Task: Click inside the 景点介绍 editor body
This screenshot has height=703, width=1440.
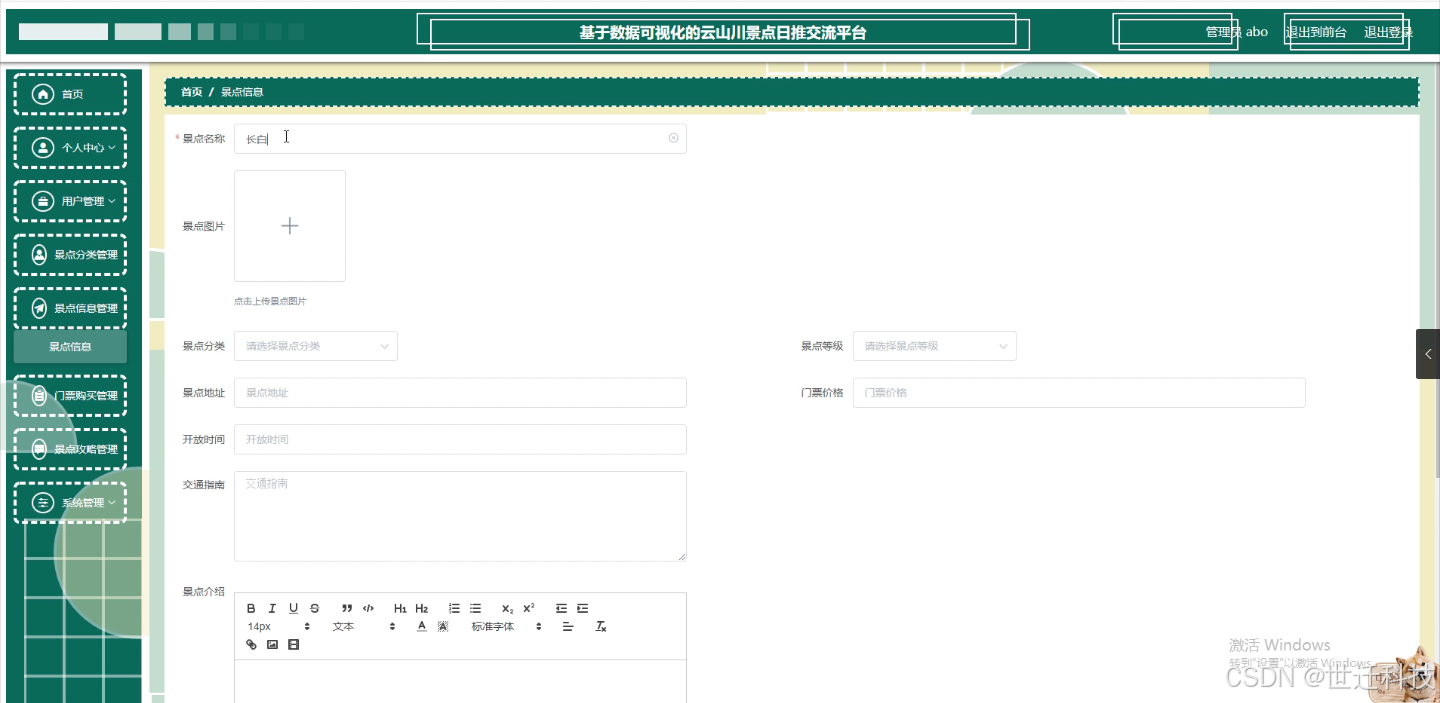Action: (x=460, y=681)
